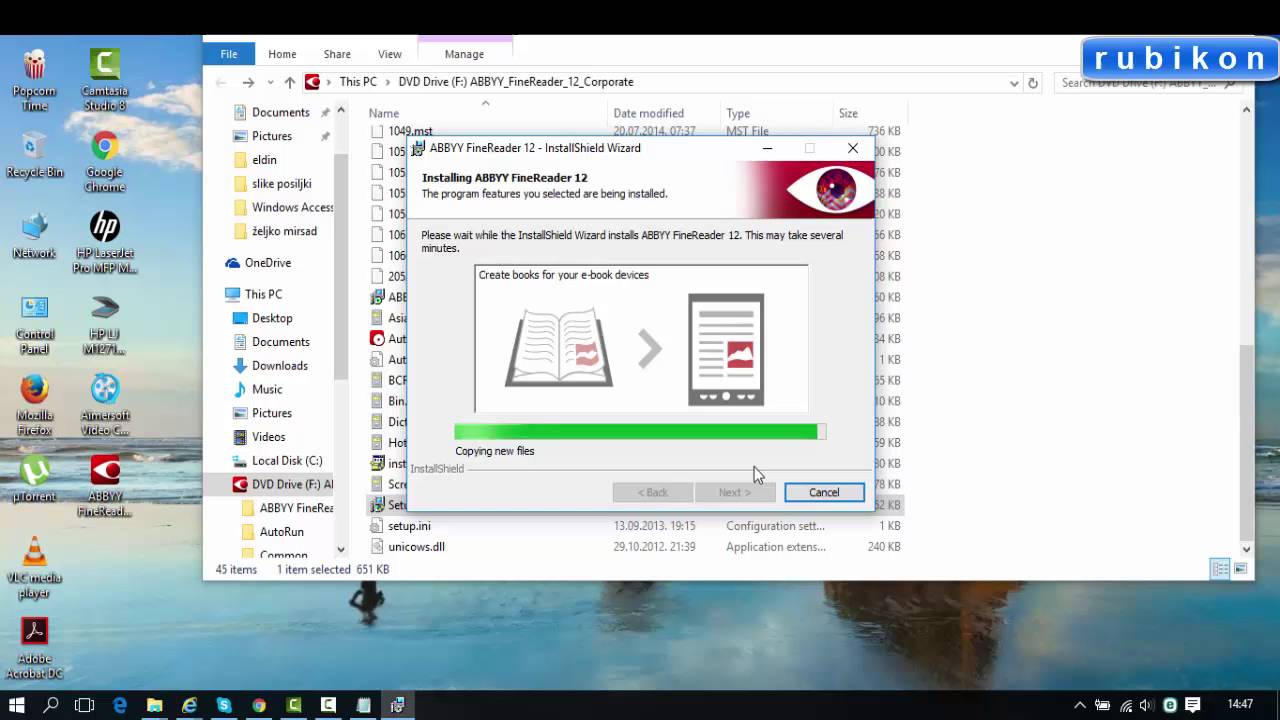Switch to installer task in taskbar
This screenshot has height=720, width=1280.
coord(397,705)
